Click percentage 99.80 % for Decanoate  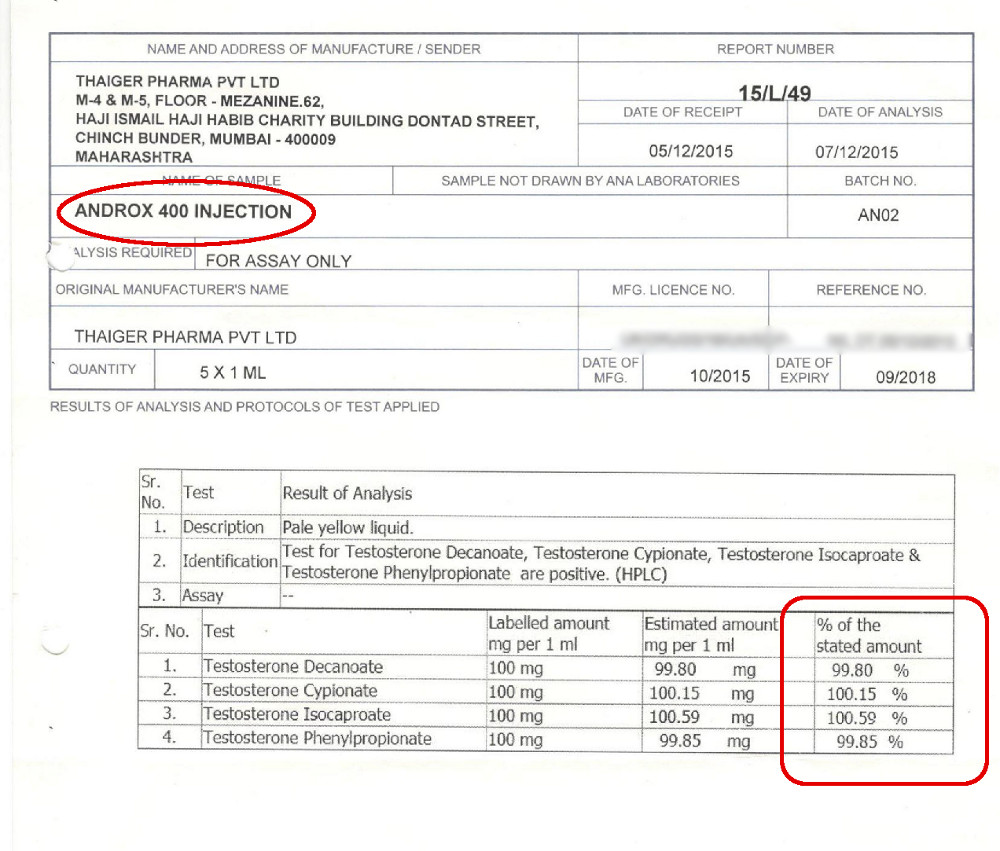[x=870, y=670]
